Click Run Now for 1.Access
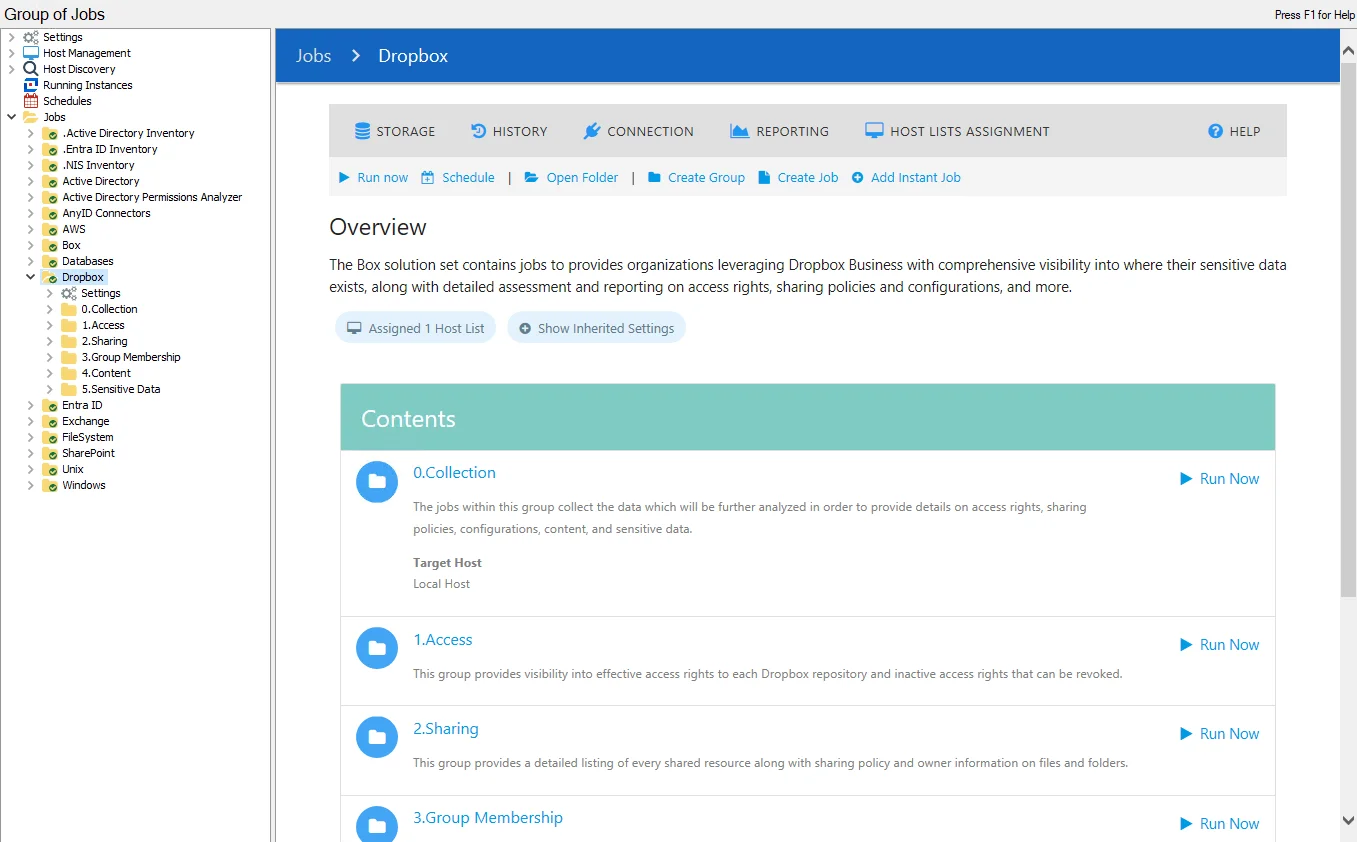The height and width of the screenshot is (842, 1357). 1219,645
